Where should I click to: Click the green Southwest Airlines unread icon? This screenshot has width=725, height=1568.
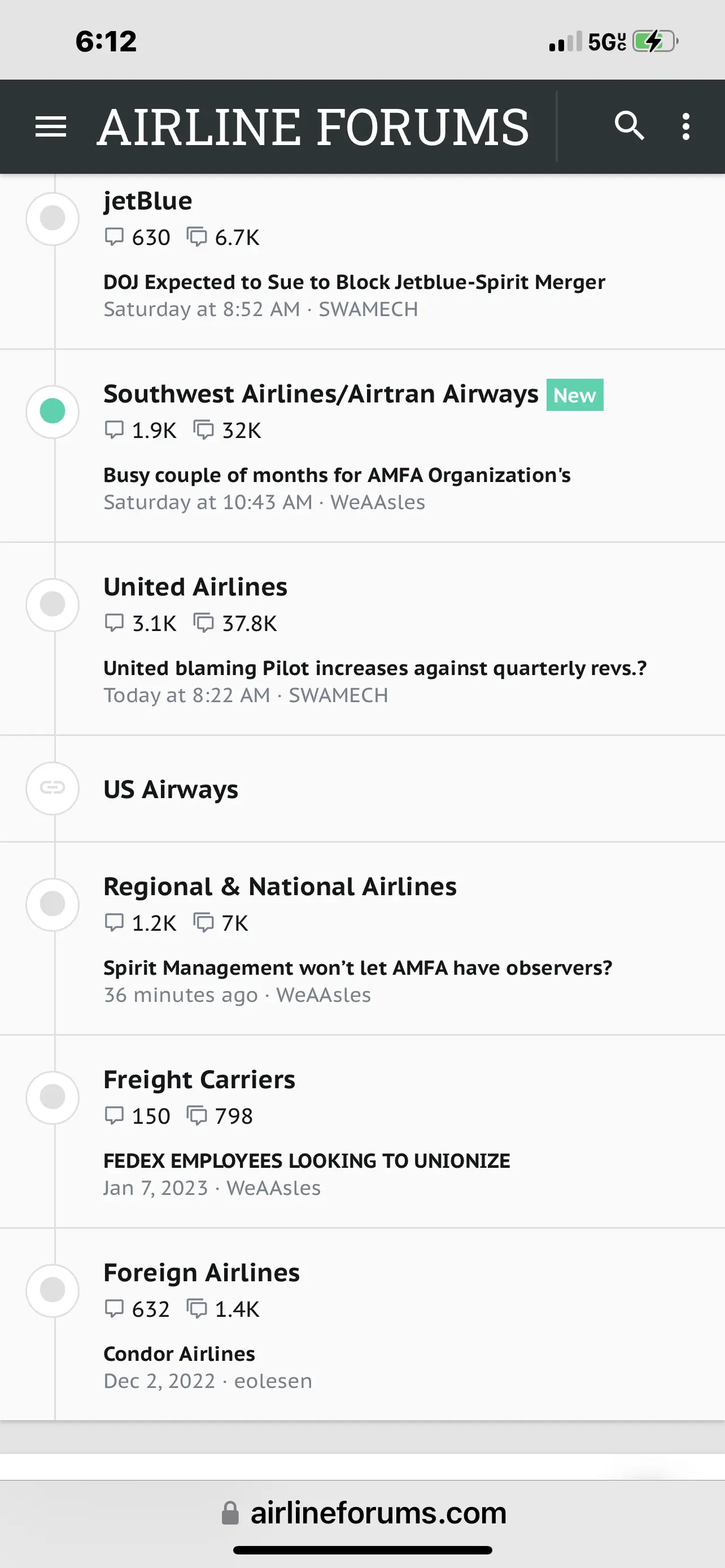point(53,411)
